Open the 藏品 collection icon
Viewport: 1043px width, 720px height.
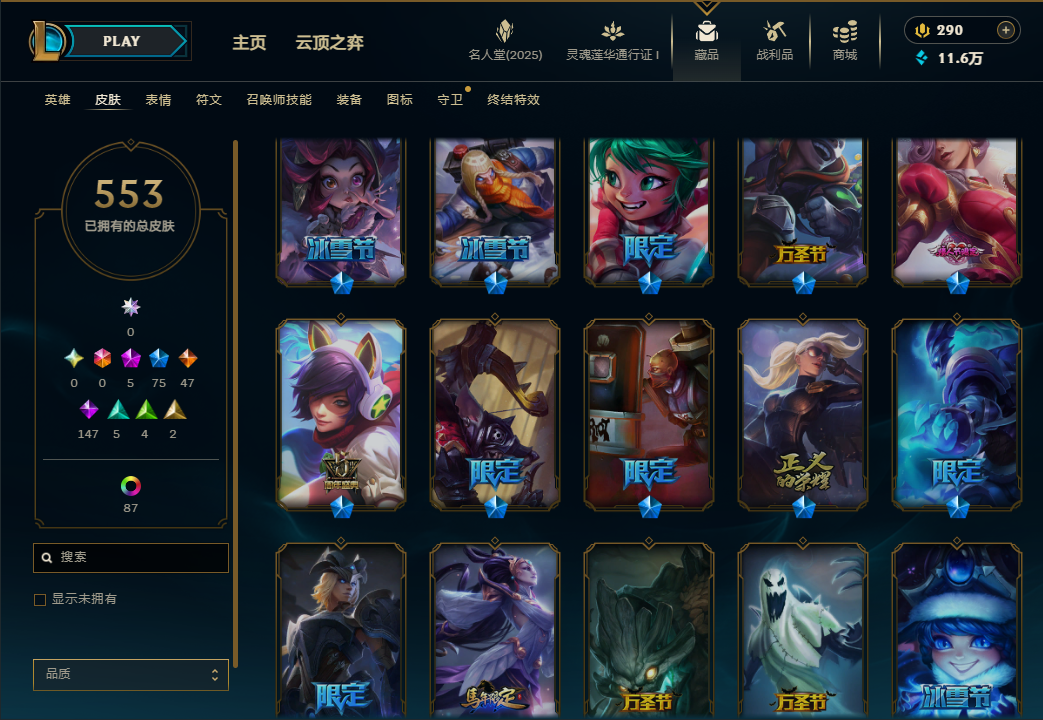pos(706,31)
